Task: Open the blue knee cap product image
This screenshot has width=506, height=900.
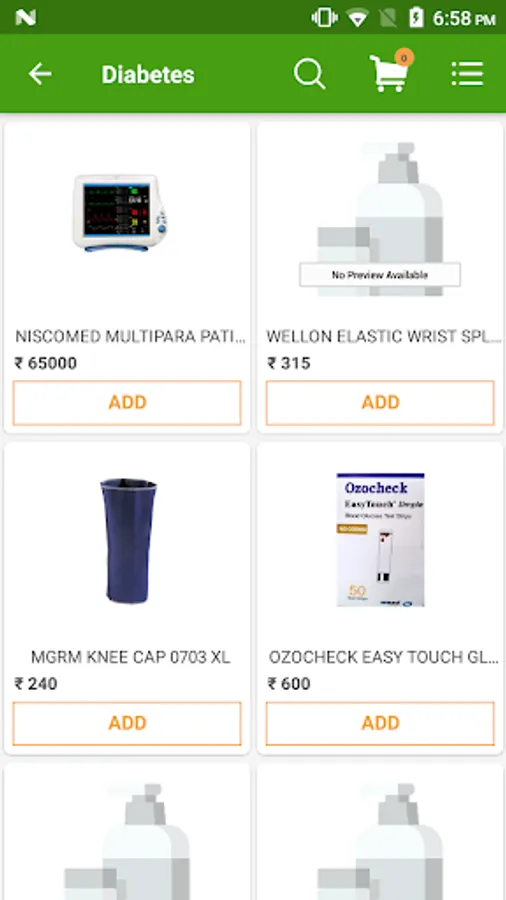Action: 129,540
